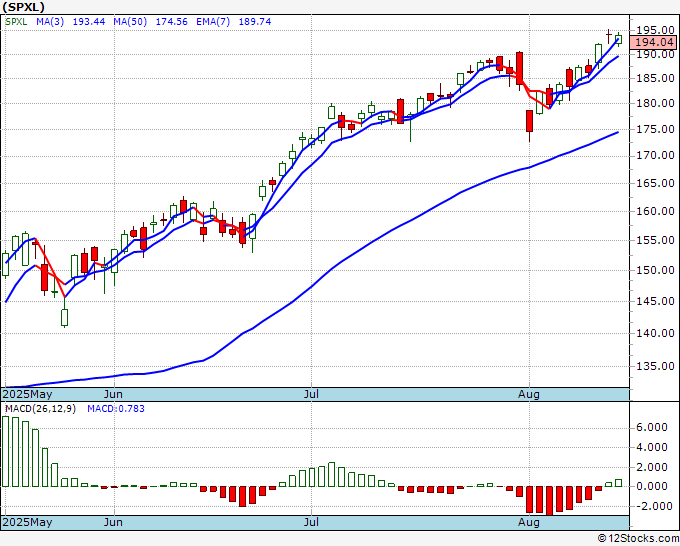Click the 170.00 price axis label
The image size is (680, 546).
(x=655, y=156)
